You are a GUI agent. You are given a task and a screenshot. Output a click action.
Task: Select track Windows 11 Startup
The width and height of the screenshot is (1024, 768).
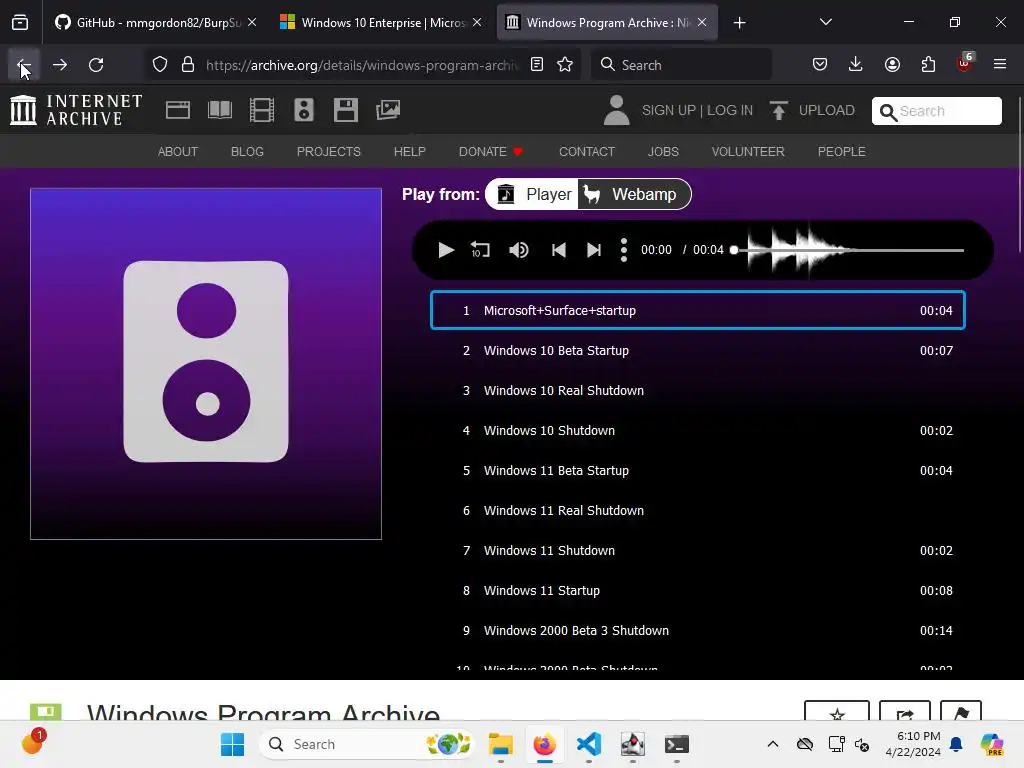[x=697, y=590]
